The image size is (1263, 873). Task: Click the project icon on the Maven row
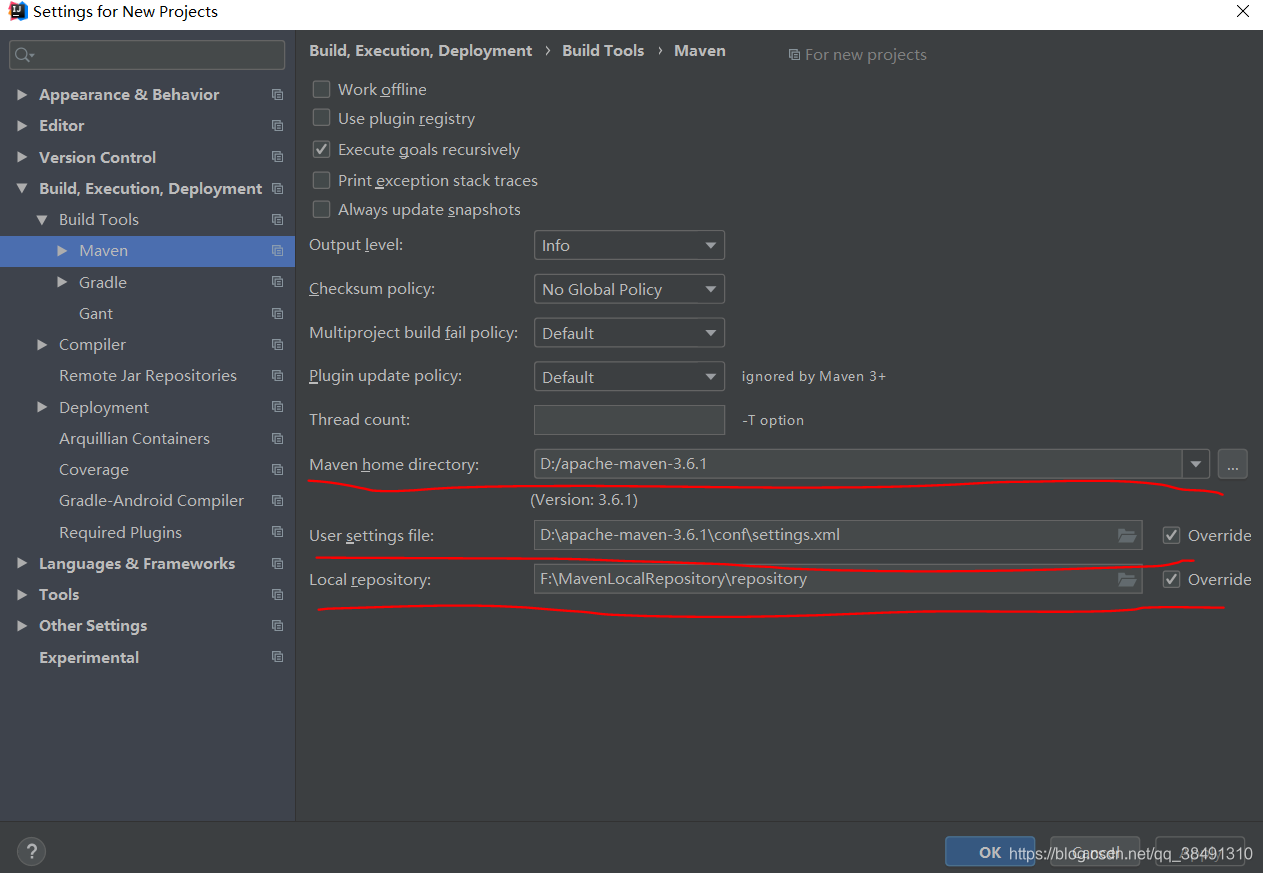point(277,251)
